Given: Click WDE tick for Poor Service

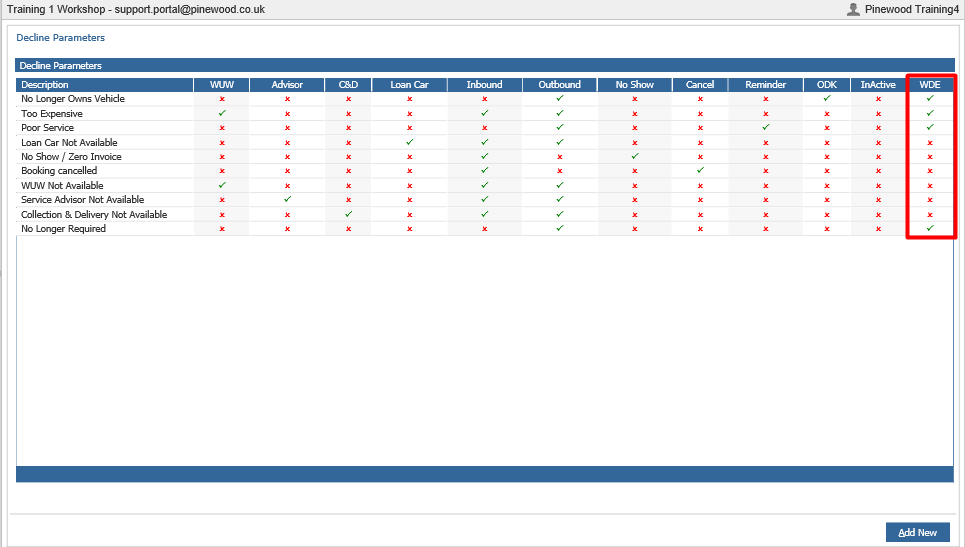Looking at the screenshot, I should click(930, 127).
